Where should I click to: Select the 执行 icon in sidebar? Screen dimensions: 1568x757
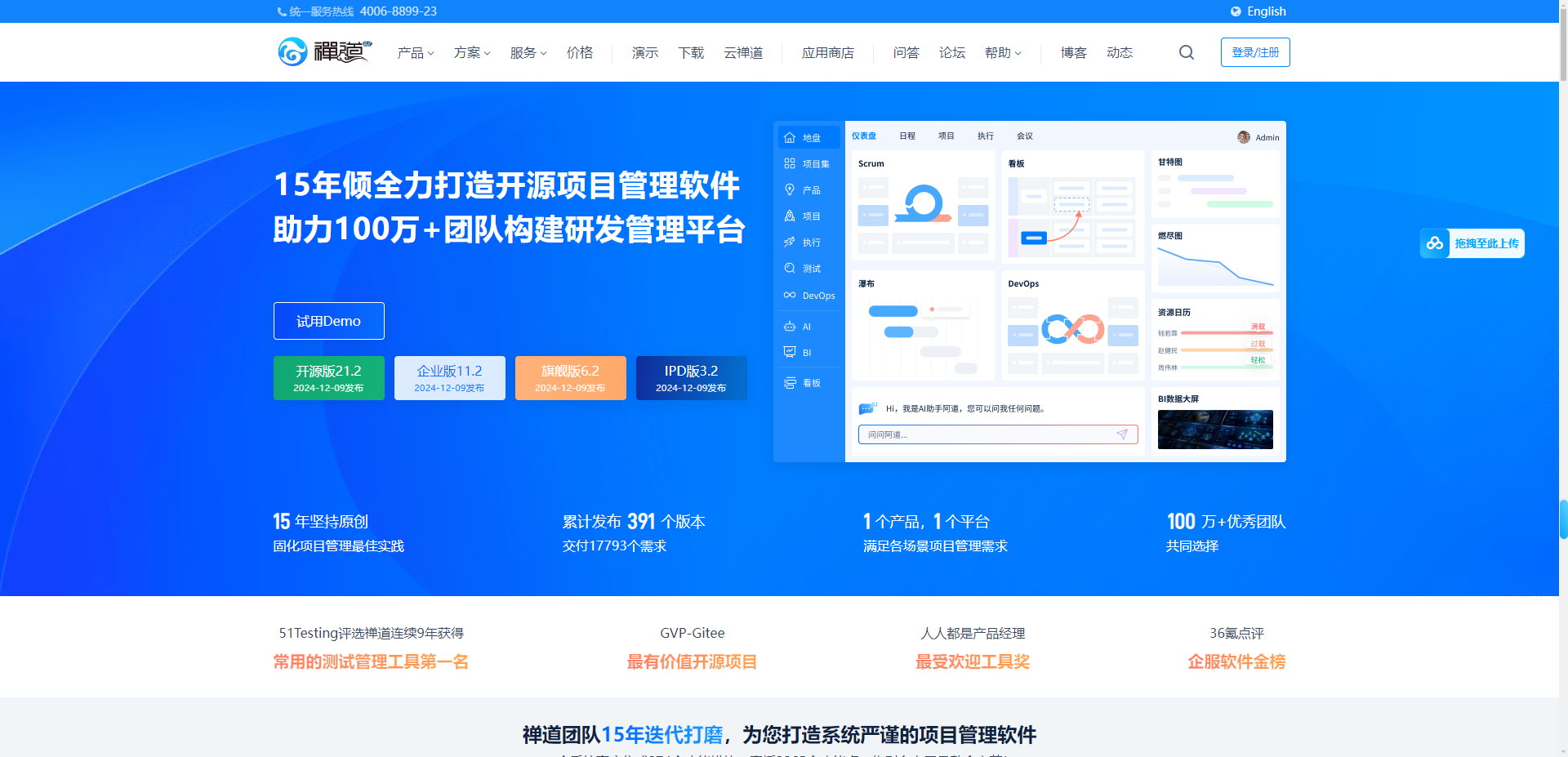[790, 242]
